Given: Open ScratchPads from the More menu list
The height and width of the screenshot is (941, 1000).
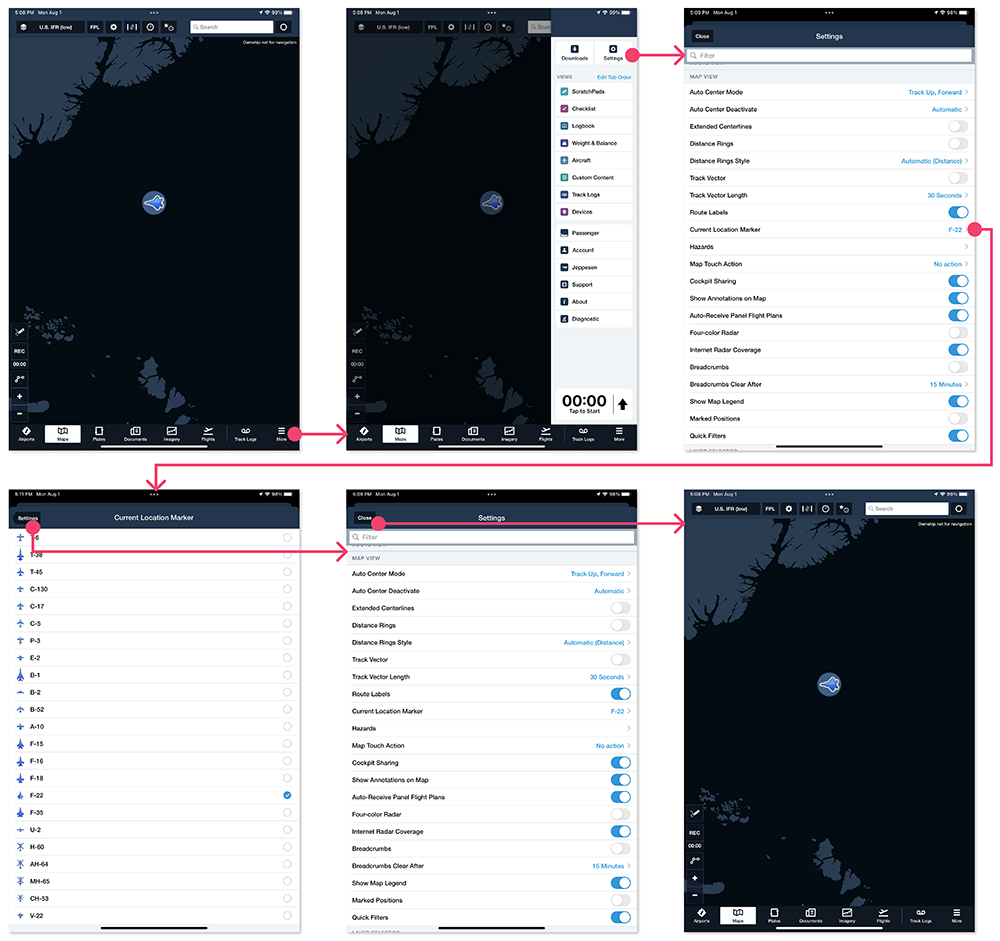Looking at the screenshot, I should pos(594,91).
